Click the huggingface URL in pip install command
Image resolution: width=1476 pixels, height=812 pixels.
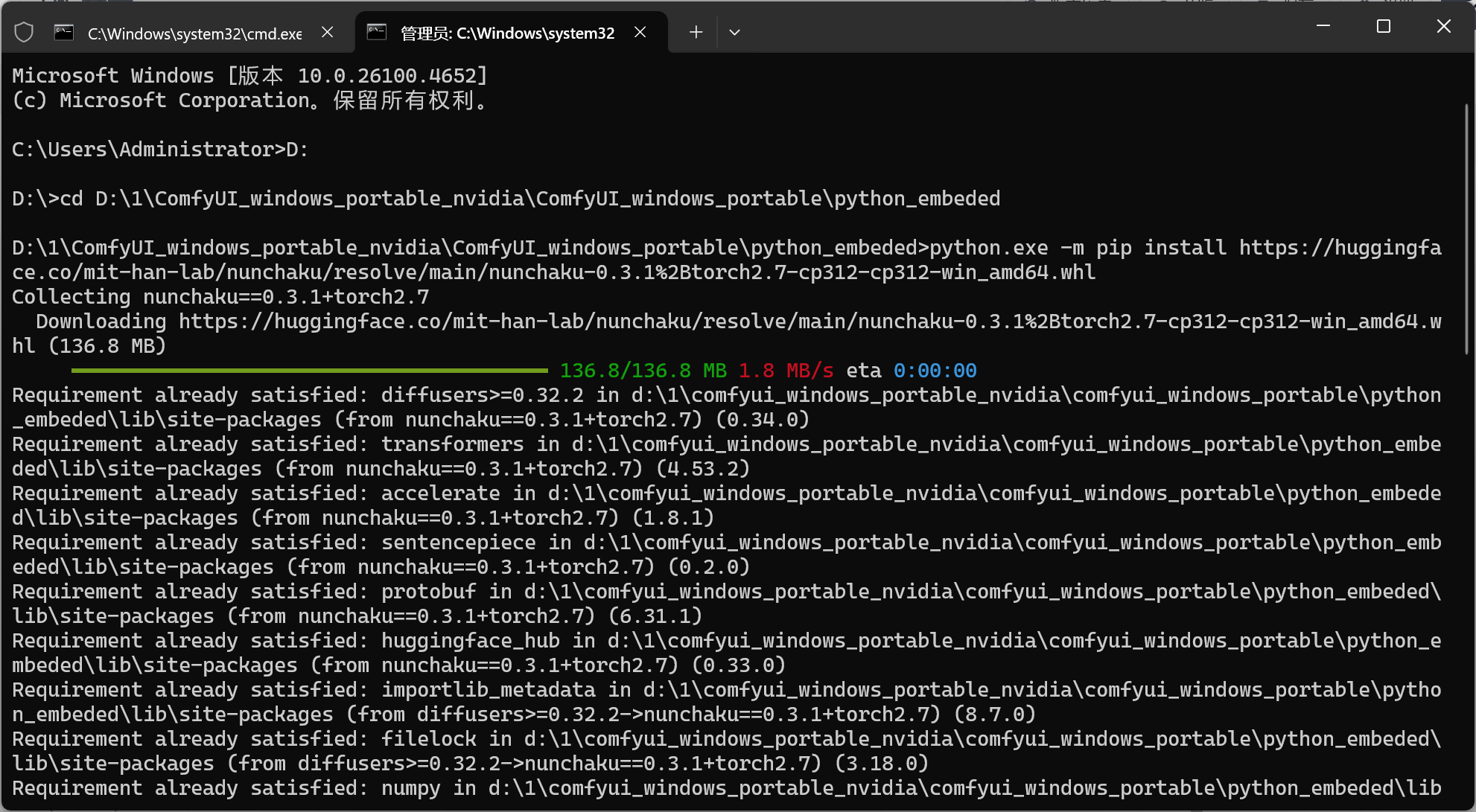pos(1340,248)
